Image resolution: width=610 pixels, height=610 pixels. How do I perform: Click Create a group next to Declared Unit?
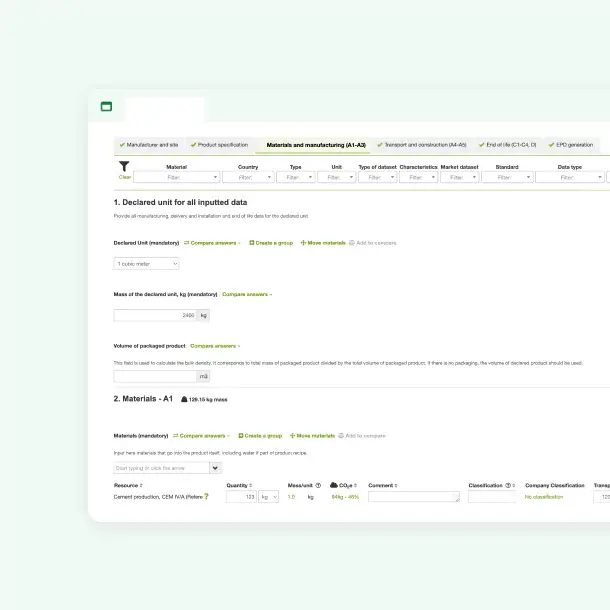coord(271,243)
